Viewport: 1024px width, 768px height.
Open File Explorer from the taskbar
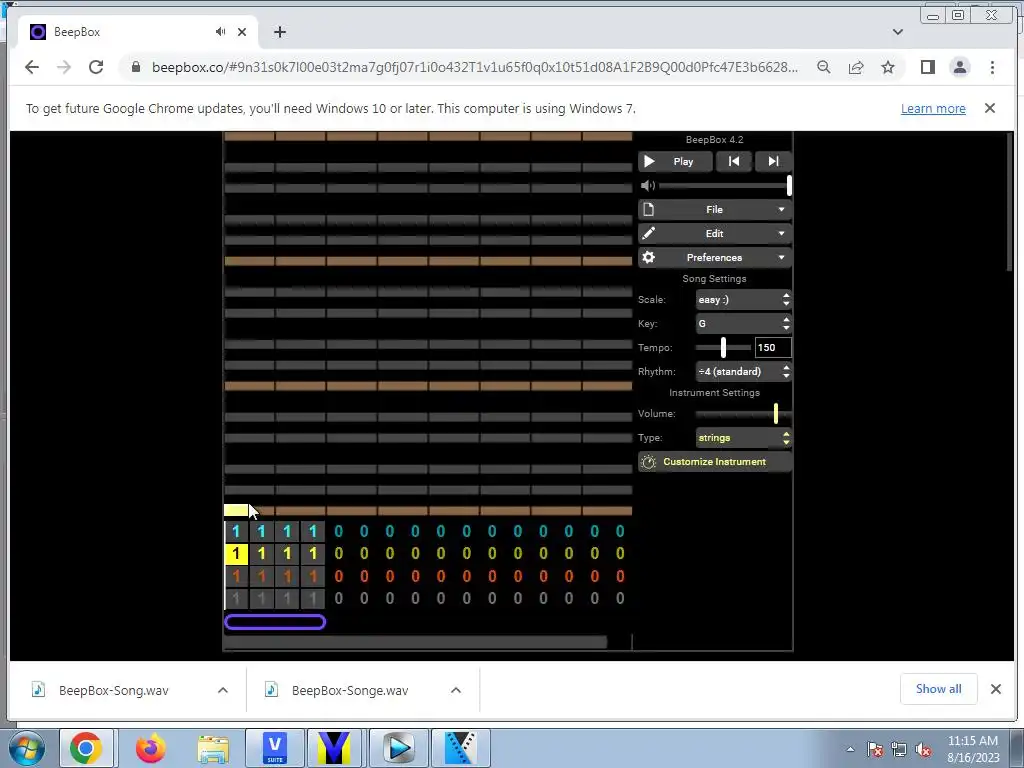coord(213,748)
